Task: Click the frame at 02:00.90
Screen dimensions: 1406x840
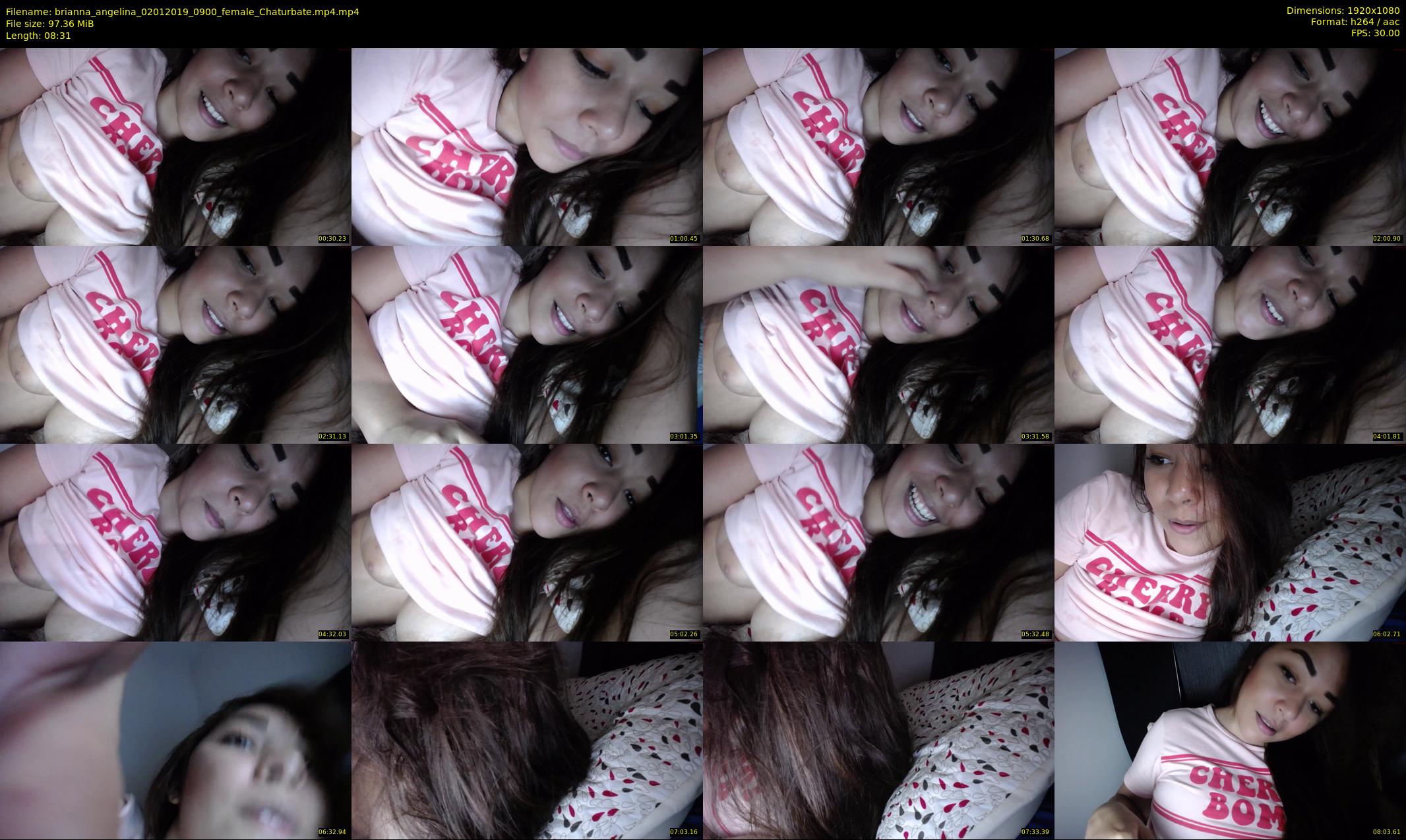Action: click(x=1230, y=146)
